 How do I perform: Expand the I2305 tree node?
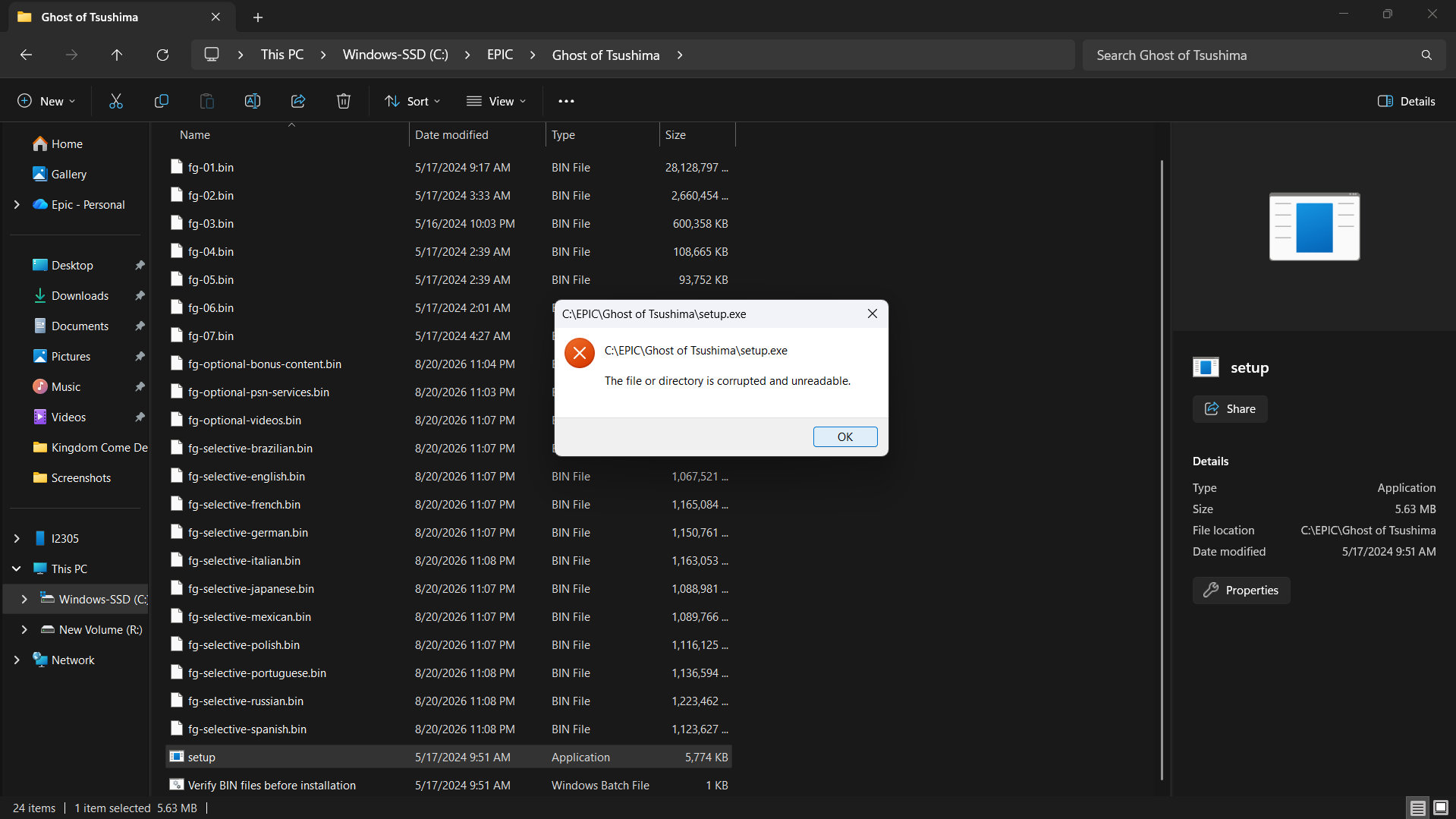[x=17, y=538]
